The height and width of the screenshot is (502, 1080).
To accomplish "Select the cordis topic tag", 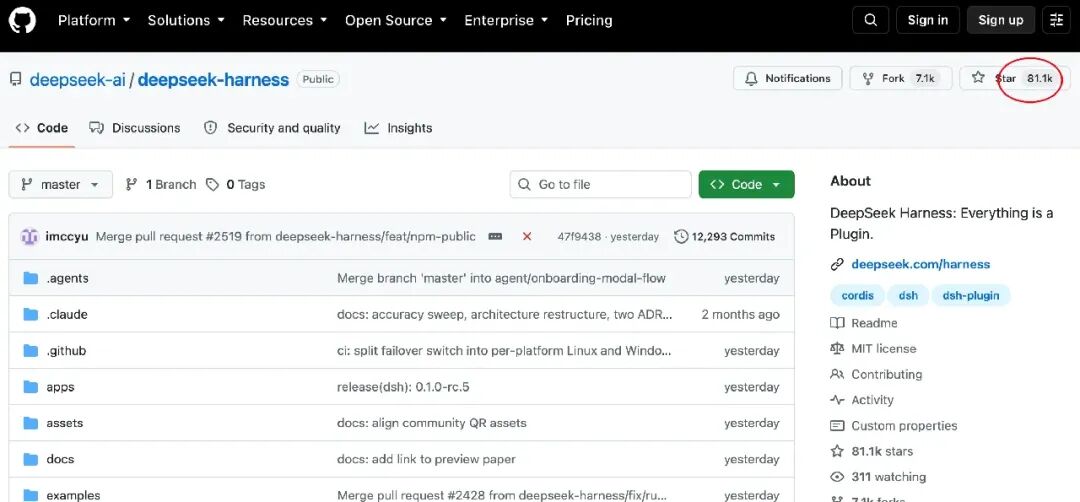I will [858, 295].
